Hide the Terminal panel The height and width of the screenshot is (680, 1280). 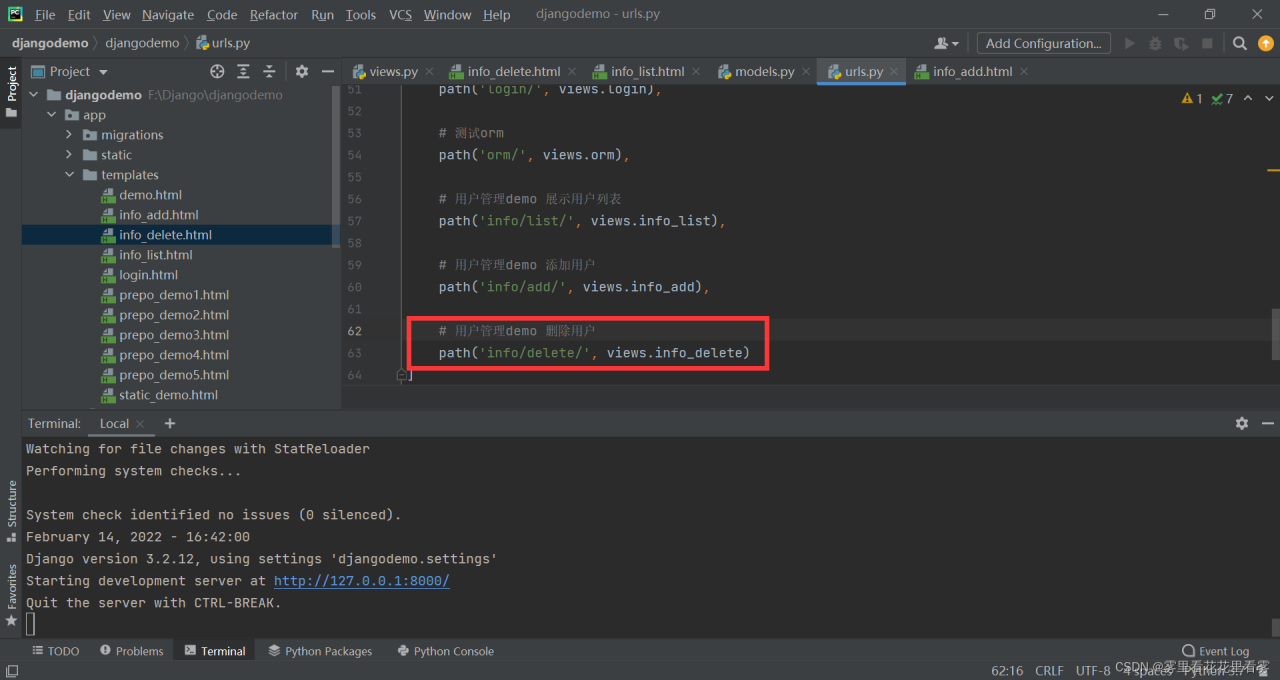point(1268,423)
